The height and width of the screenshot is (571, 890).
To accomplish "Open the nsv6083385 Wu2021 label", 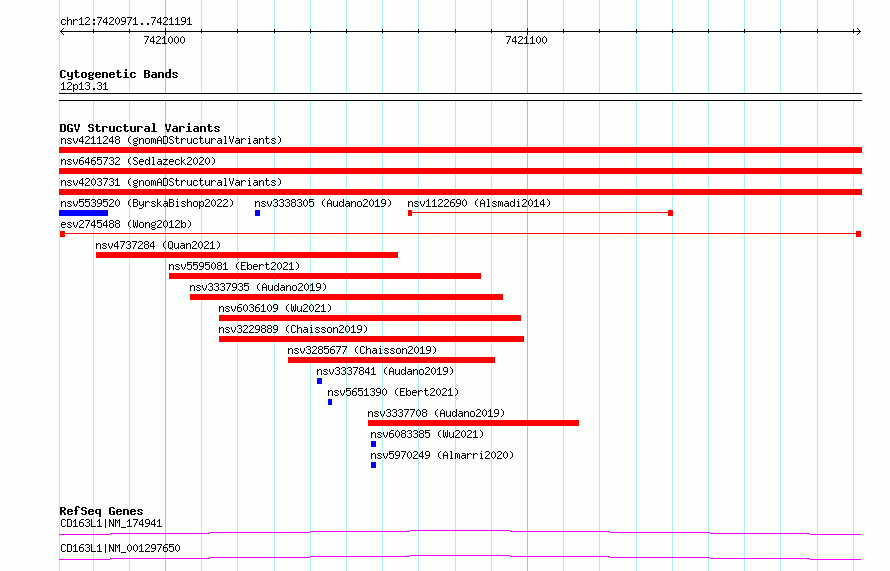I will point(427,434).
